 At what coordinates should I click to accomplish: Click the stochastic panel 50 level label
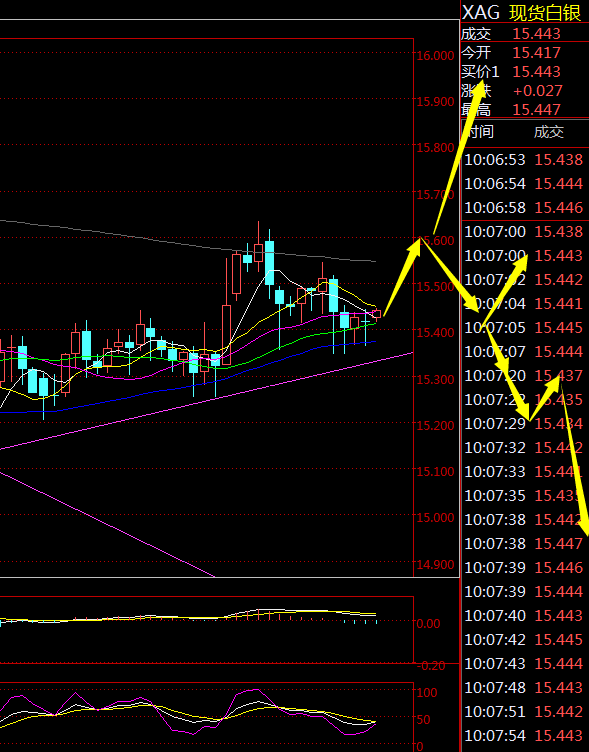coord(423,719)
